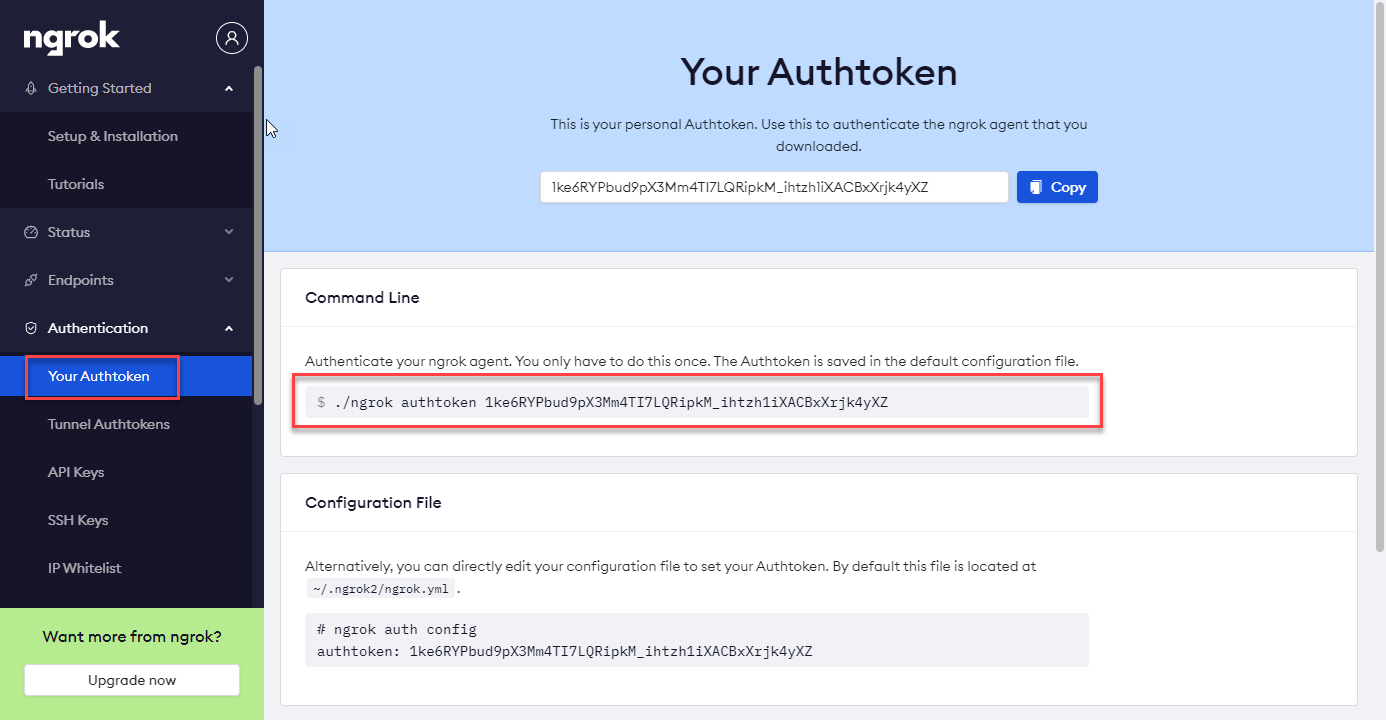Click the authtoken text field
The height and width of the screenshot is (720, 1386).
(x=773, y=187)
